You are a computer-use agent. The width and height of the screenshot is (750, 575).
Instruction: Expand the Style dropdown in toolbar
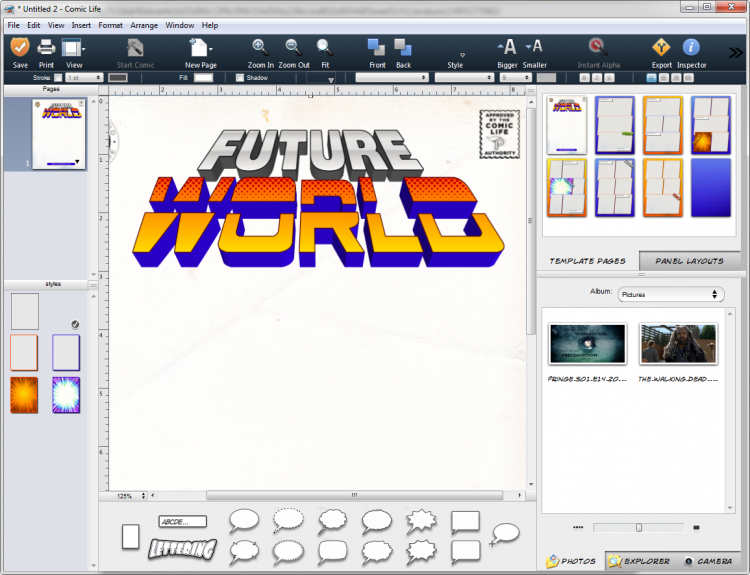point(461,54)
